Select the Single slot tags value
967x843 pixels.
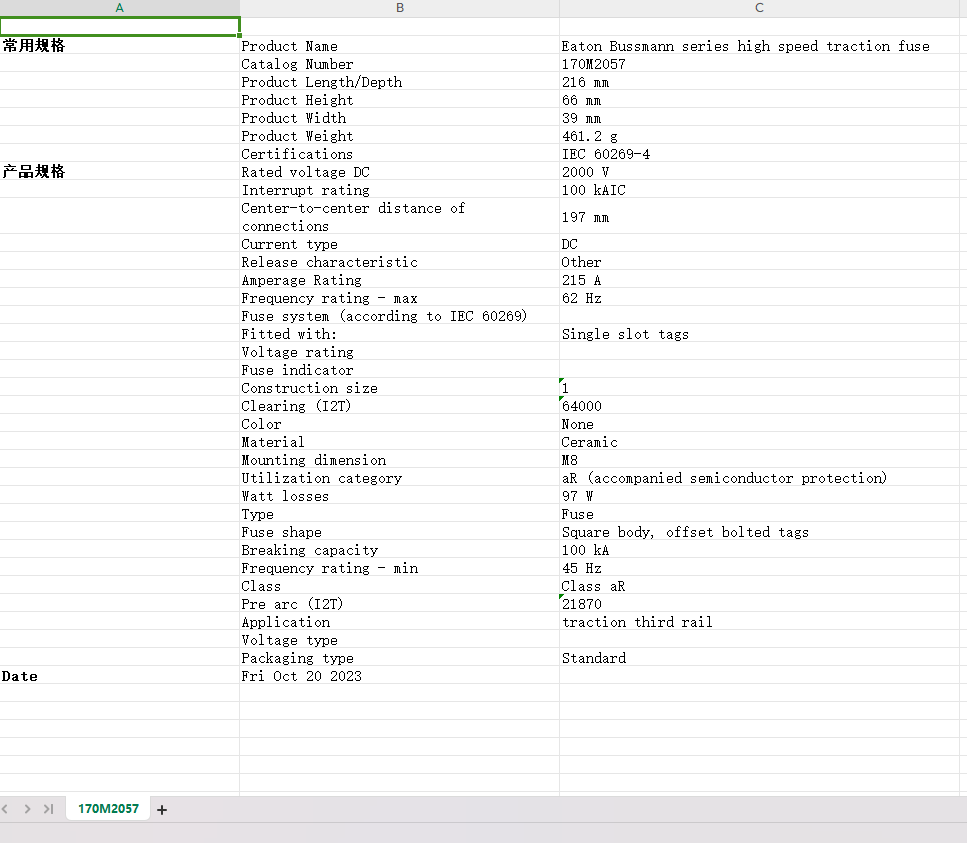point(759,334)
